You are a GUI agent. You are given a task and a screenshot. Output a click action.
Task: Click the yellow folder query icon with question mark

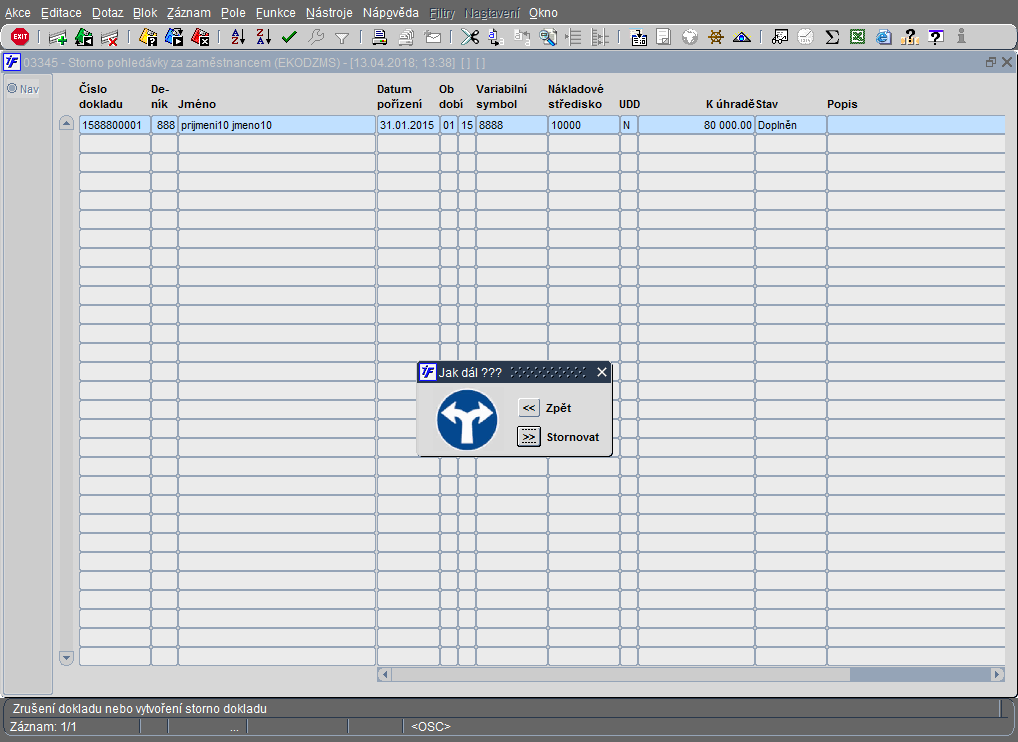148,37
